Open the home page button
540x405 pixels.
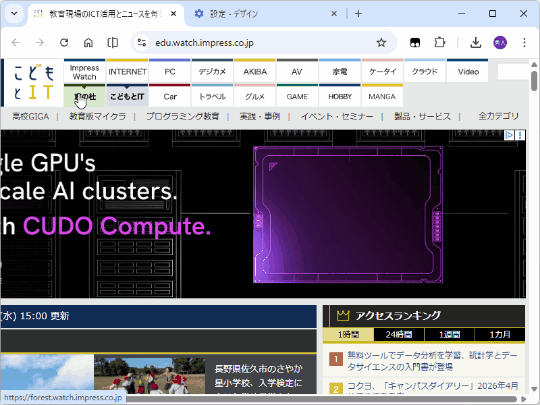pos(89,43)
